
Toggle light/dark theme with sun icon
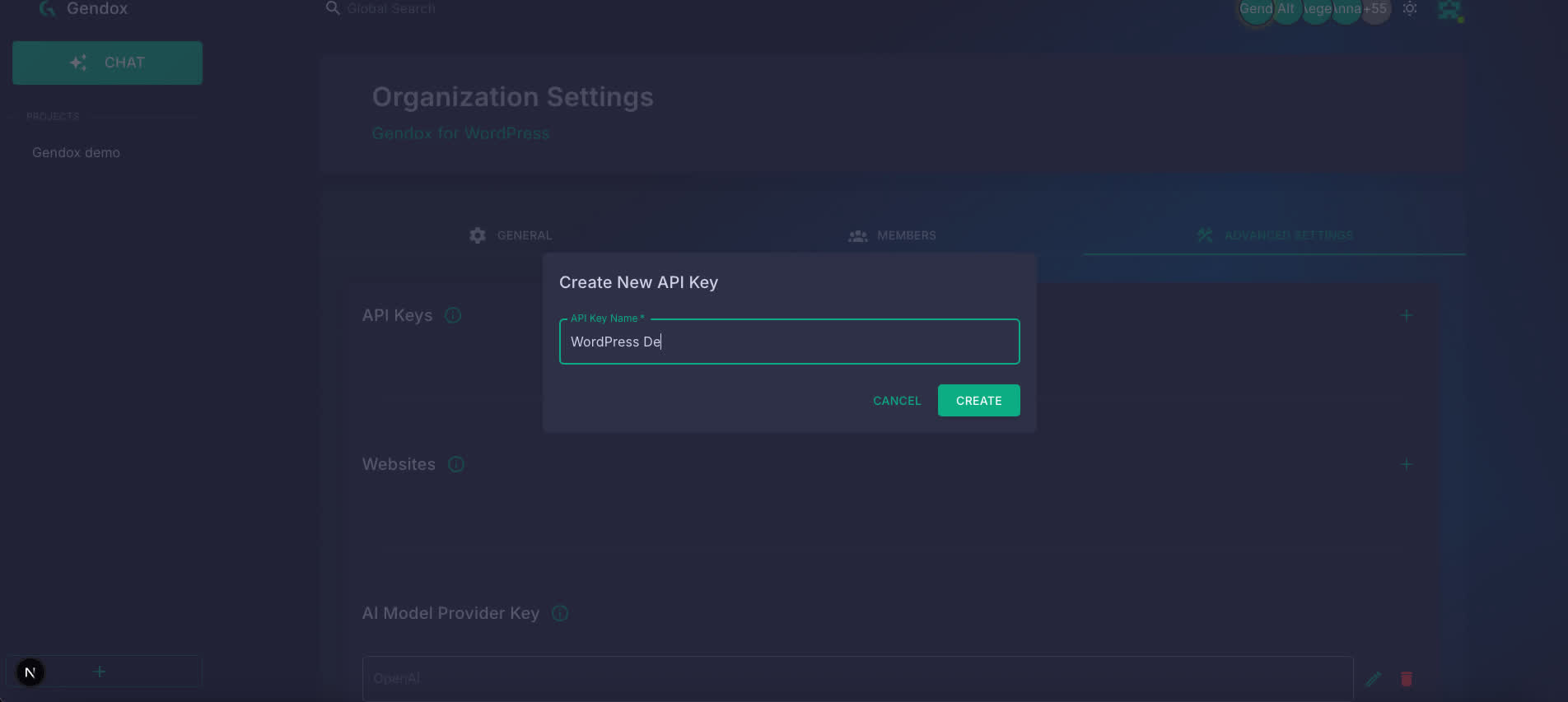pos(1410,8)
